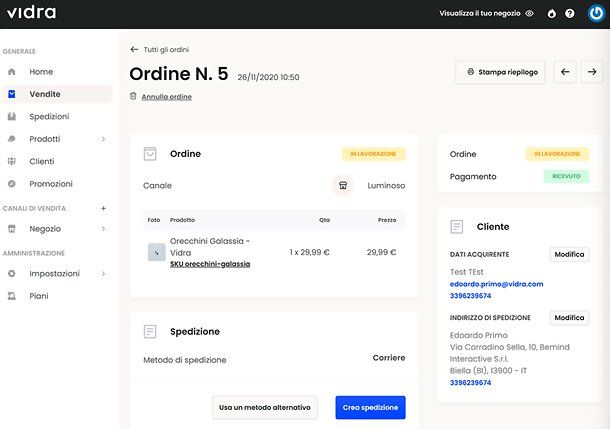Select Vendite in the sidebar

(45, 94)
